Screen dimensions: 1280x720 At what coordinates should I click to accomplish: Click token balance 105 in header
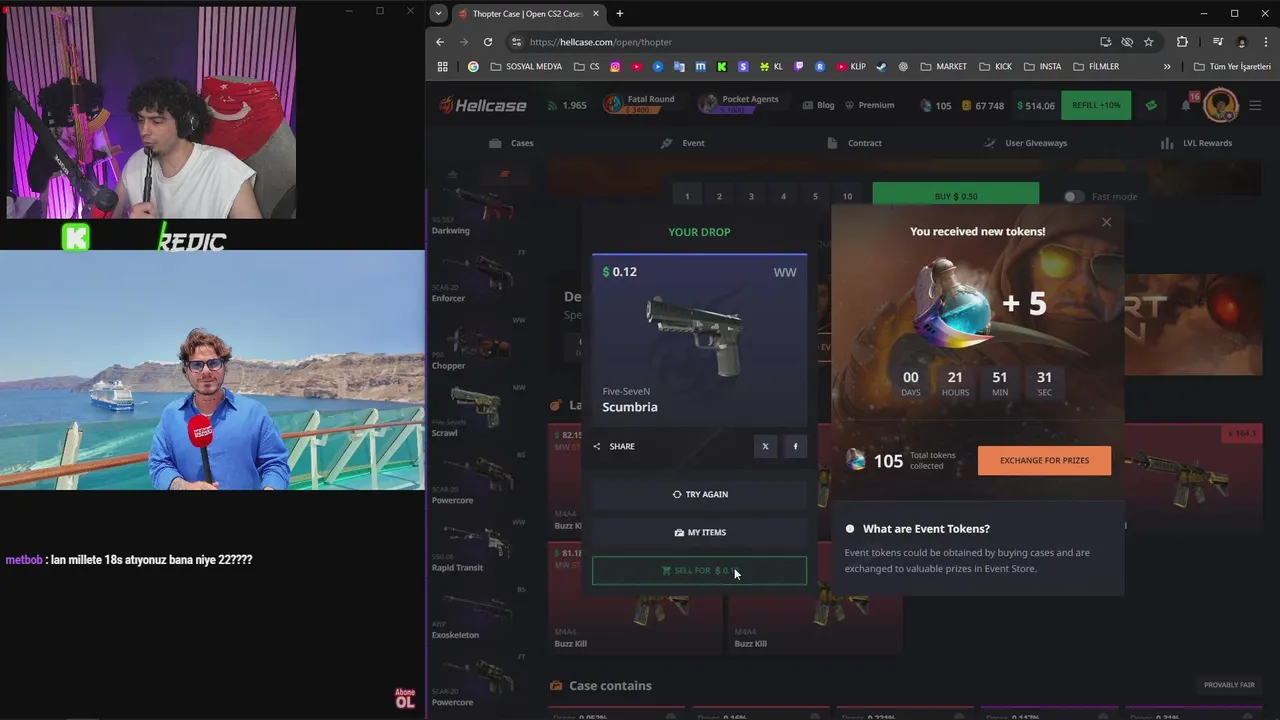(x=936, y=106)
